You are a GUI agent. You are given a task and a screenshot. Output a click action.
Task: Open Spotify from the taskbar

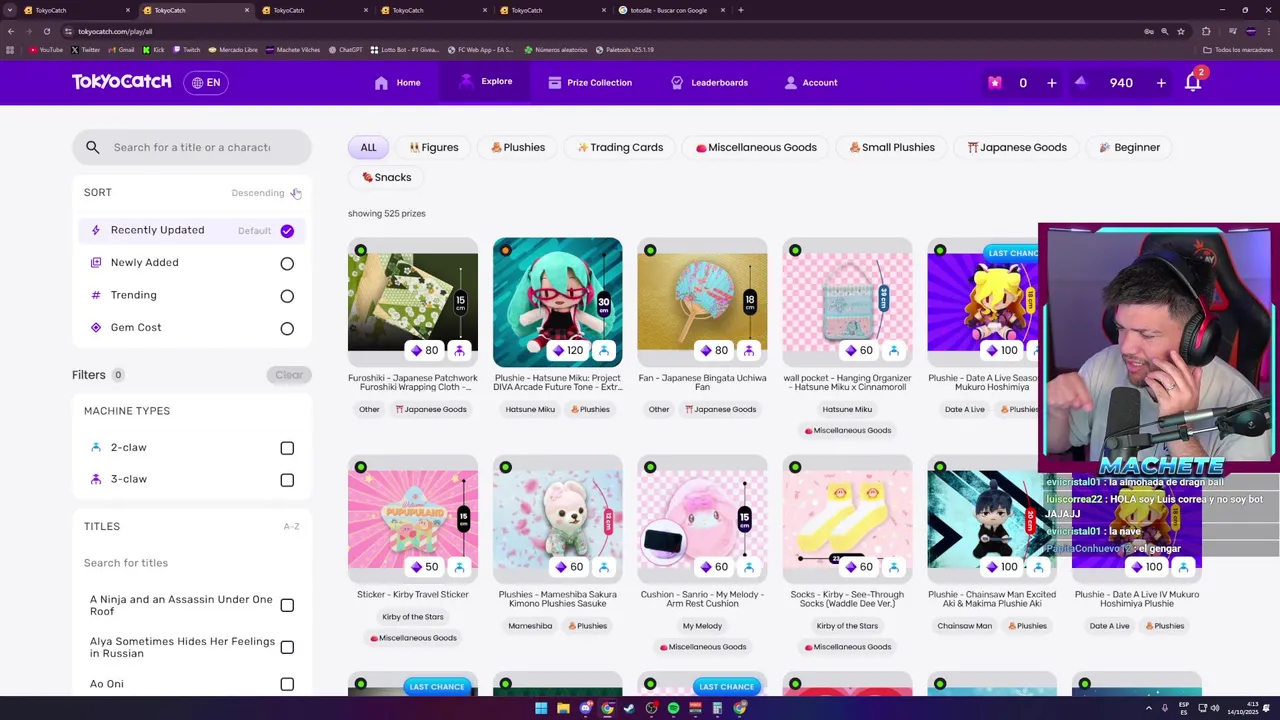coord(673,708)
